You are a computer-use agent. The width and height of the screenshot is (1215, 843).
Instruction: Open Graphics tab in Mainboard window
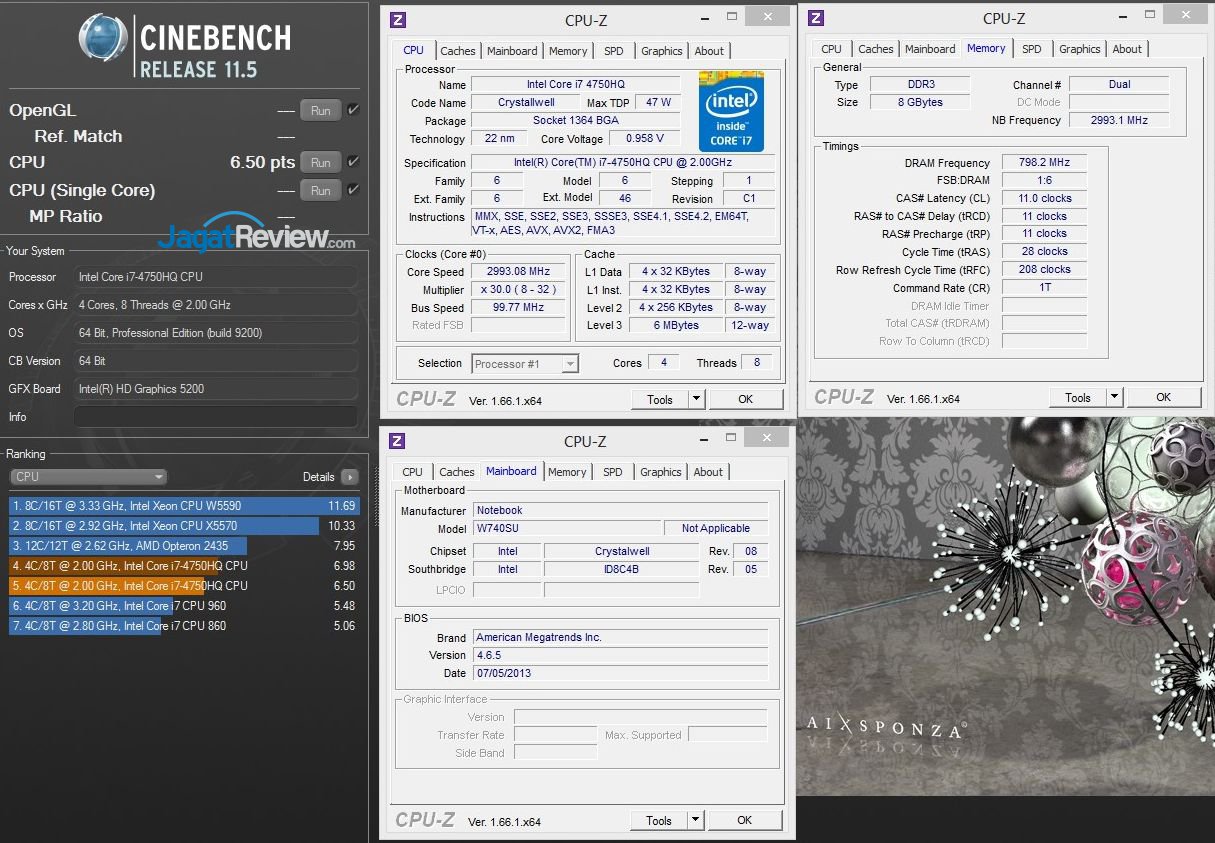click(x=660, y=472)
